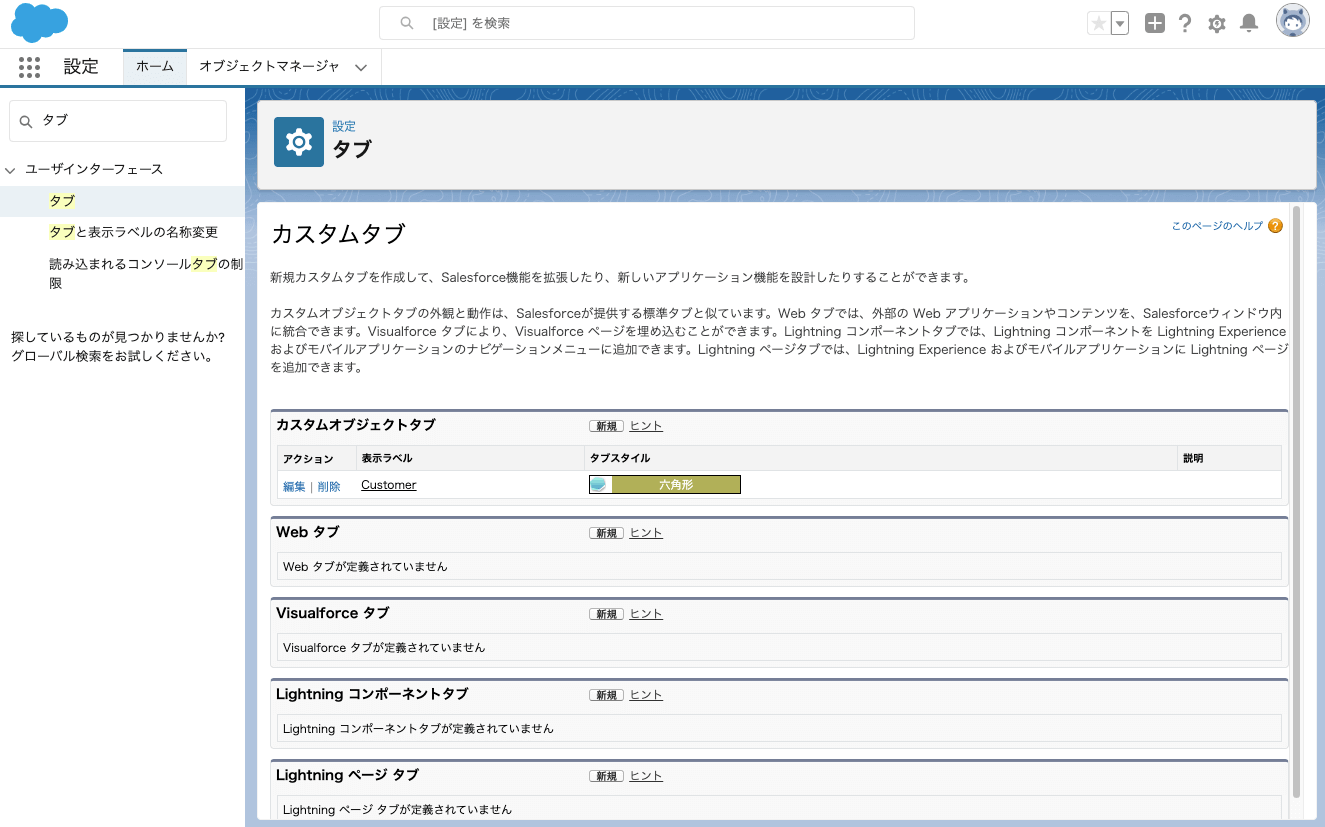Screen dimensions: 1325x827
Task: Open the user profile avatar
Action: 1293,21
